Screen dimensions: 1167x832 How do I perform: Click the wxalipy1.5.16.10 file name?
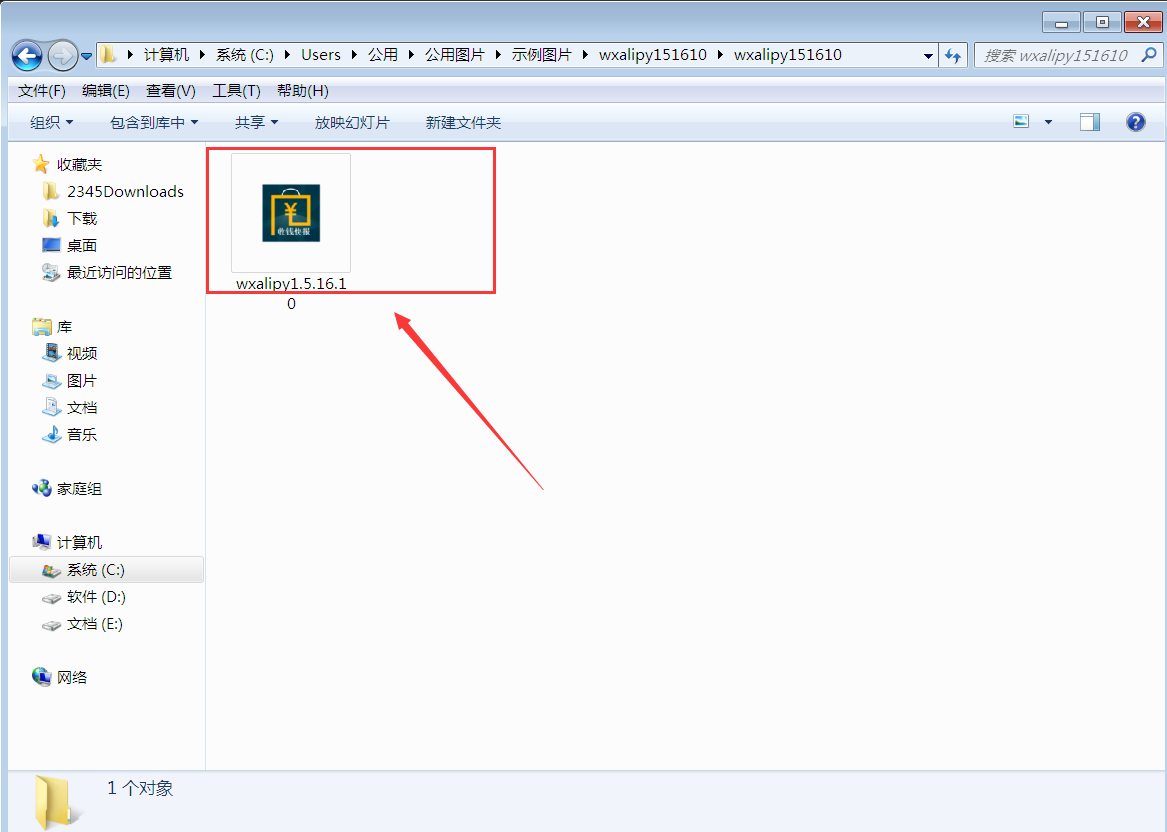tap(291, 293)
